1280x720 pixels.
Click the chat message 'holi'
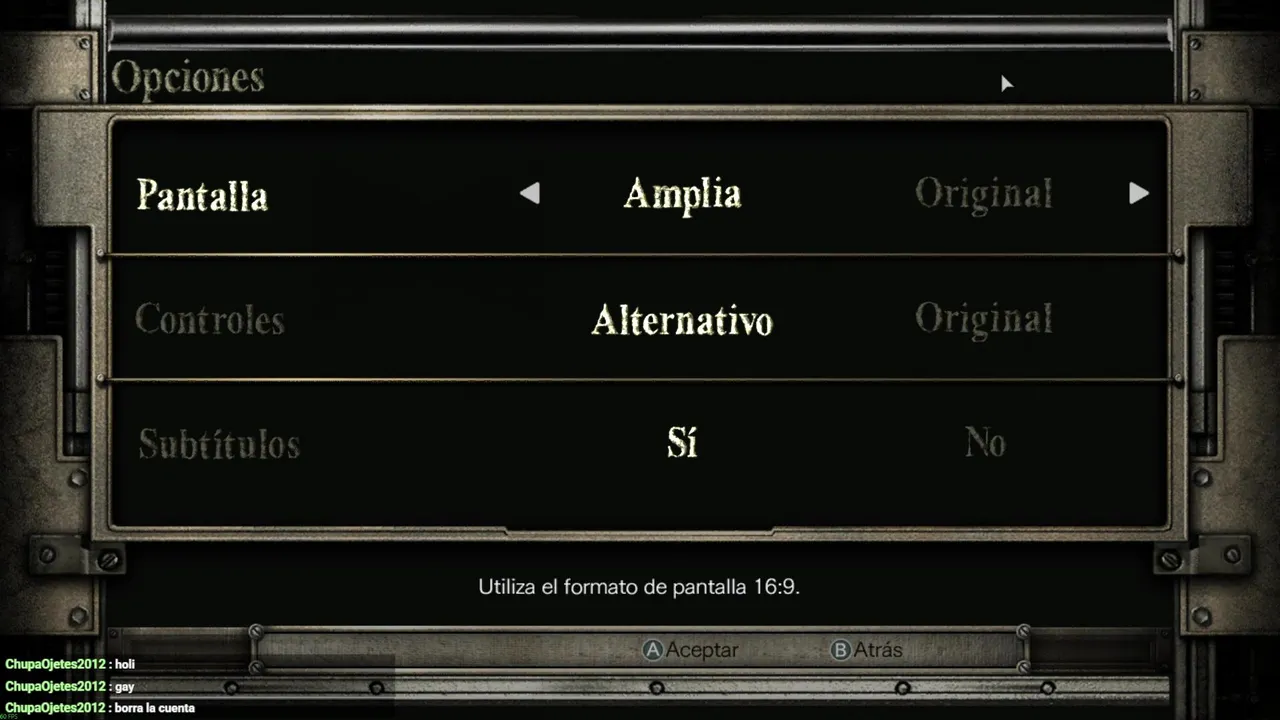125,664
